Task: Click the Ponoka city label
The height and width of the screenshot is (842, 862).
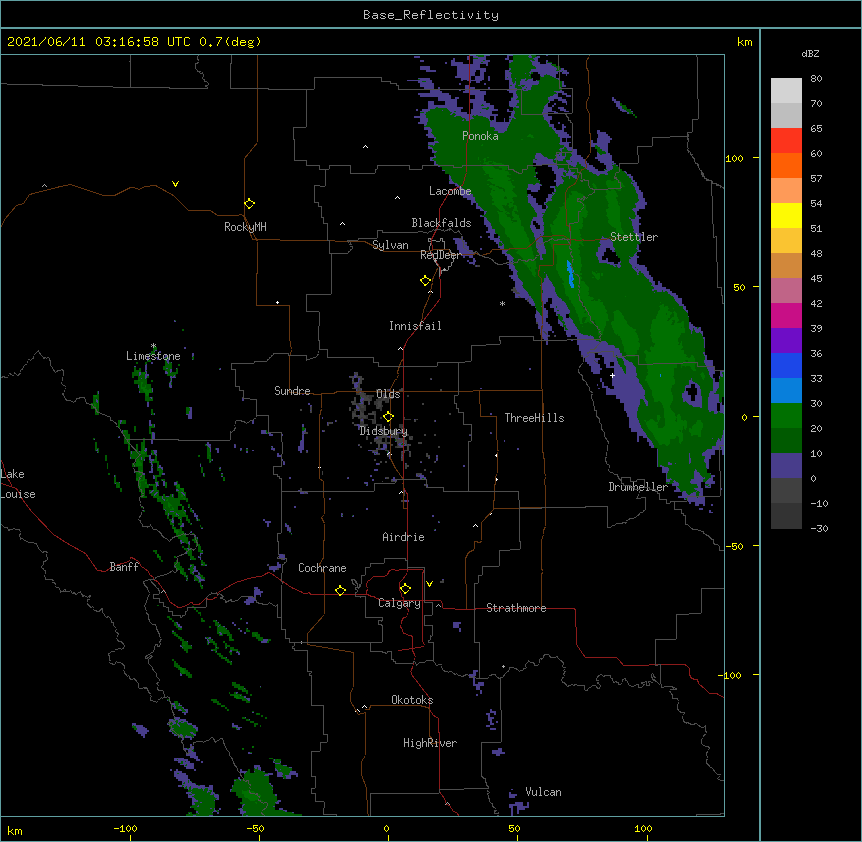Action: point(480,136)
